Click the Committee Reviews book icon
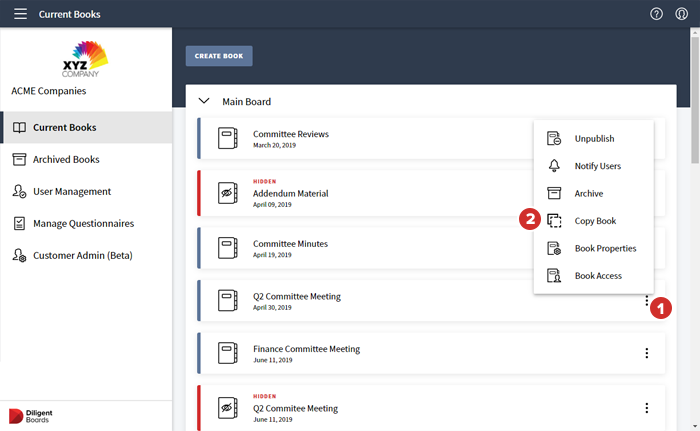The width and height of the screenshot is (700, 431). coord(228,139)
